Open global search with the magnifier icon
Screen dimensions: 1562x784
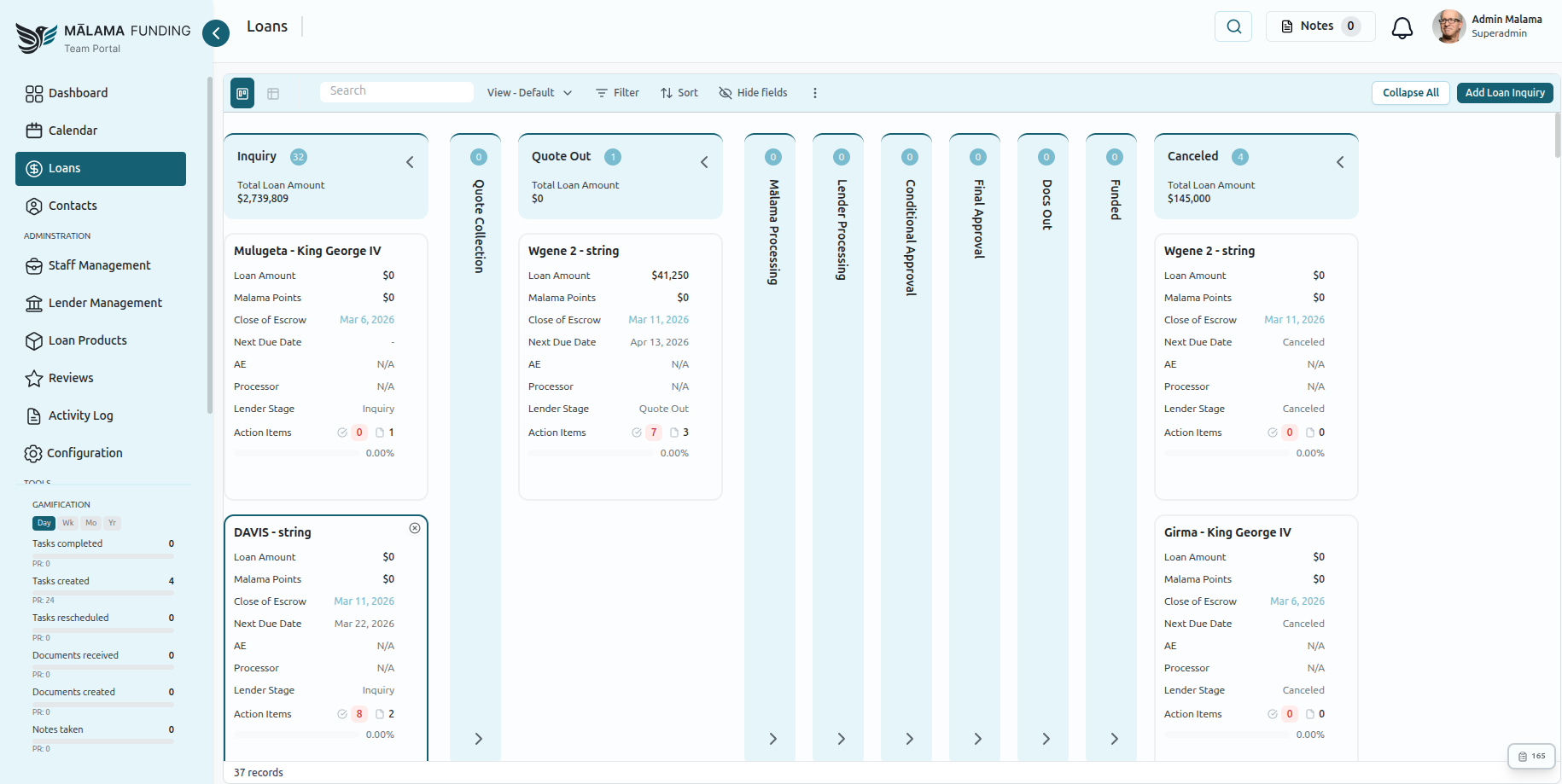pyautogui.click(x=1233, y=26)
